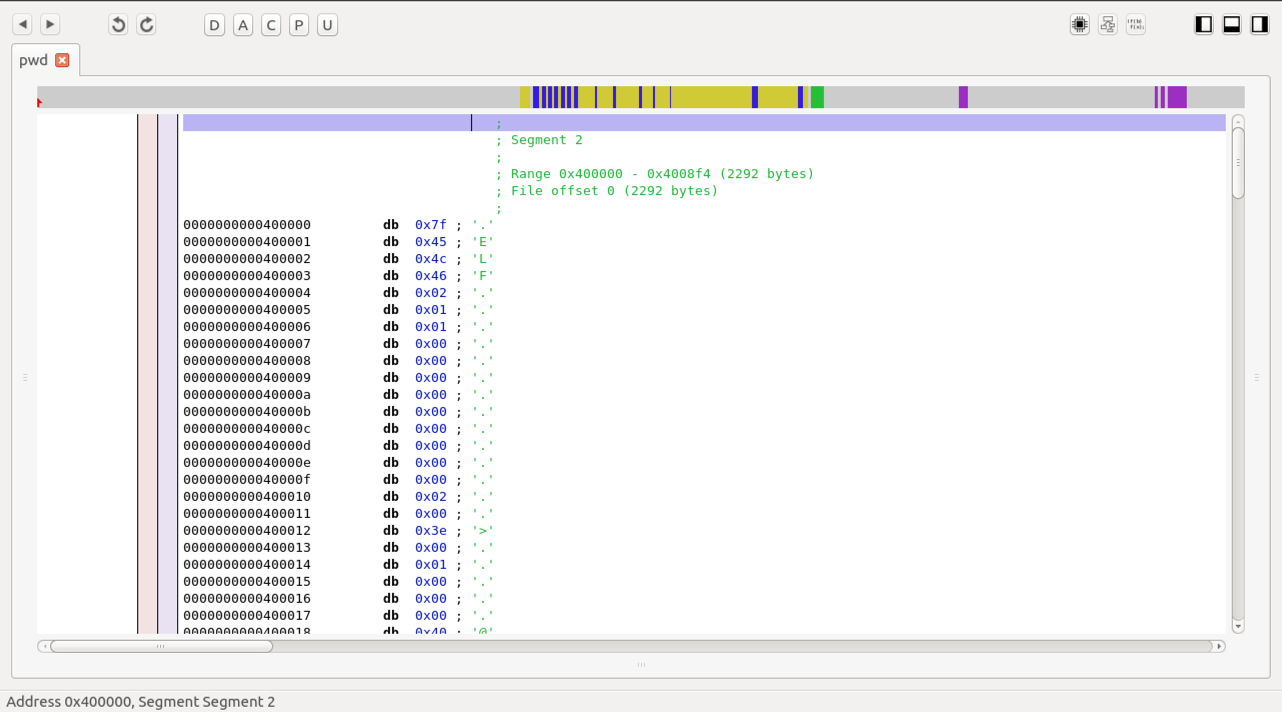
Task: Navigate forward with the right arrow button
Action: click(x=50, y=24)
